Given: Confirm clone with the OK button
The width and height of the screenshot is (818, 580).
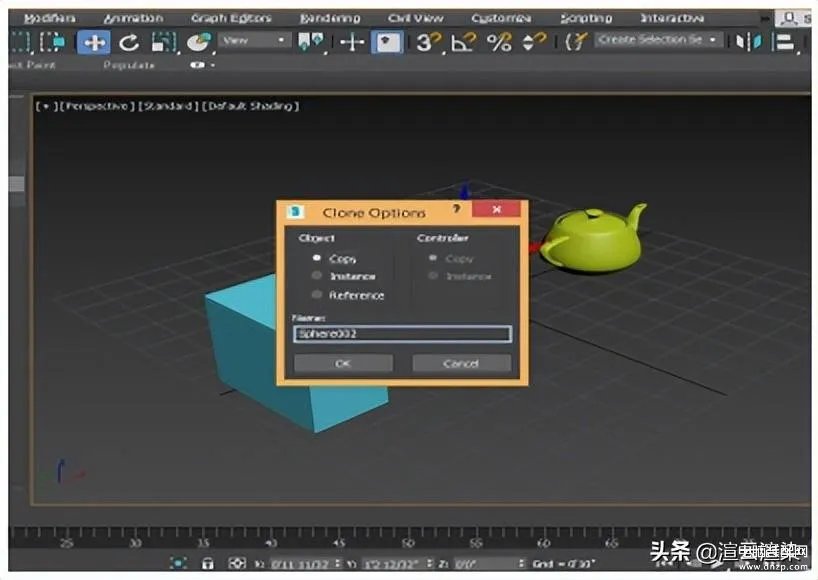Looking at the screenshot, I should click(x=344, y=364).
